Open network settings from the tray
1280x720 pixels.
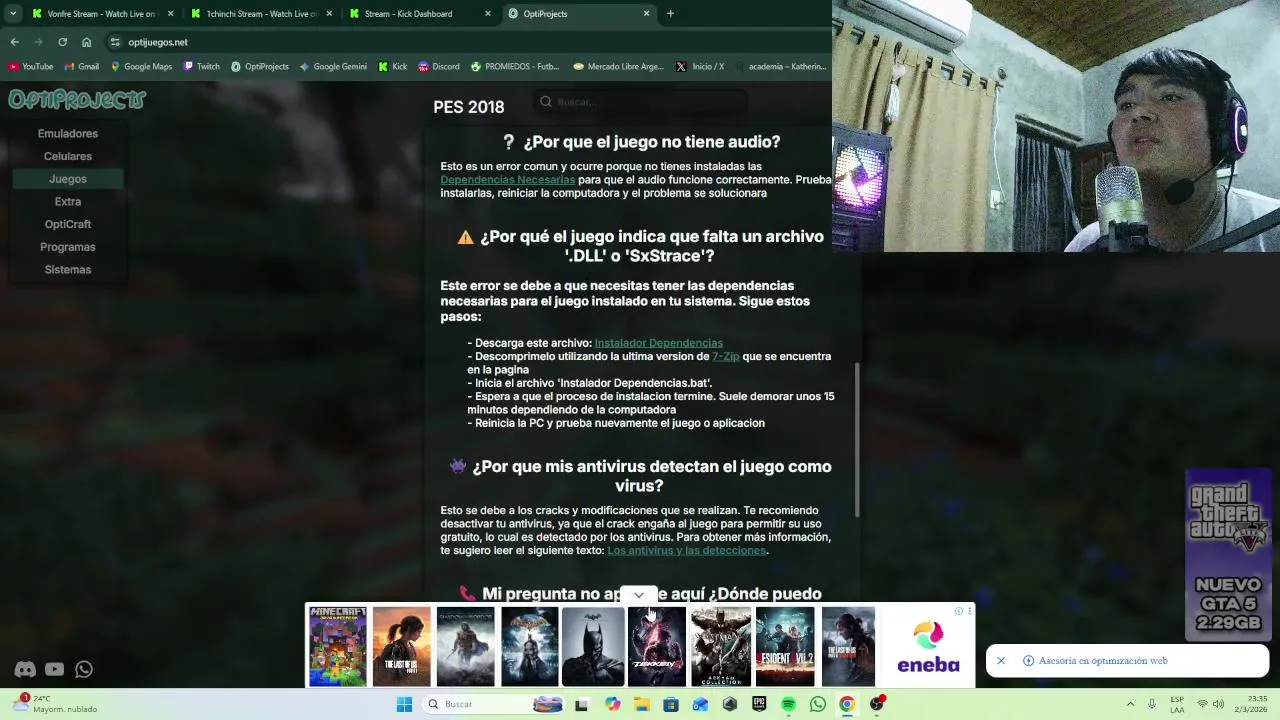[1202, 704]
